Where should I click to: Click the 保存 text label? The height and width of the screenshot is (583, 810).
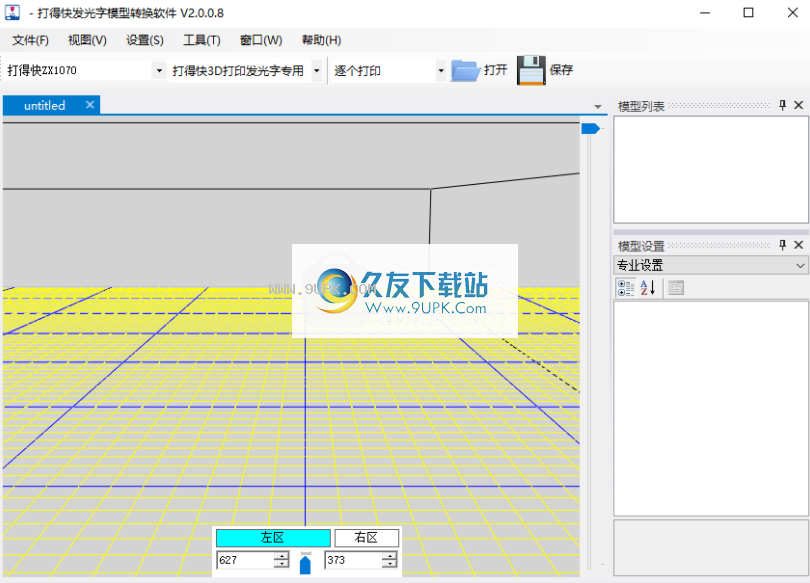click(x=561, y=70)
